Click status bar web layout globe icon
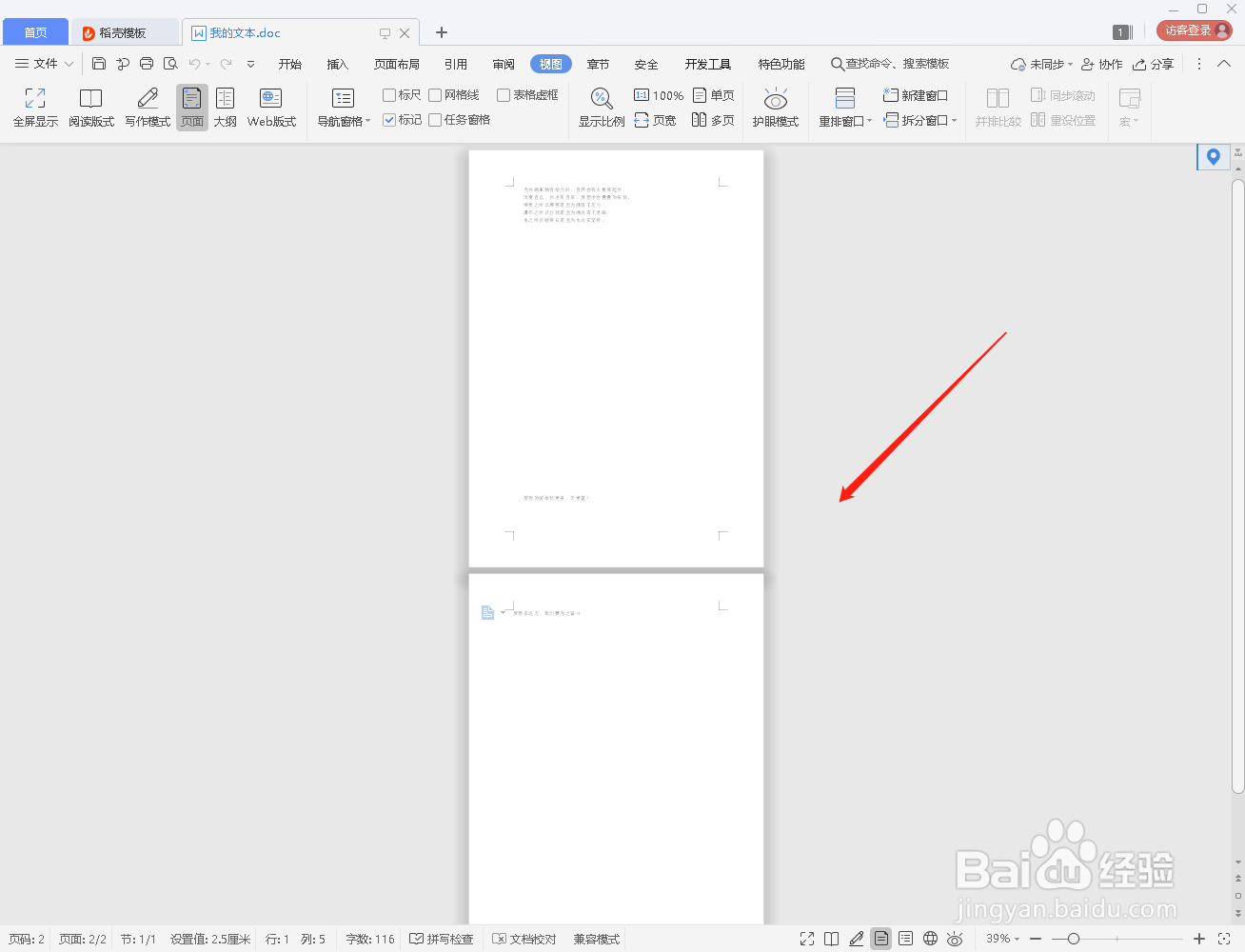Screen dimensions: 1245x952 pyautogui.click(x=931, y=939)
